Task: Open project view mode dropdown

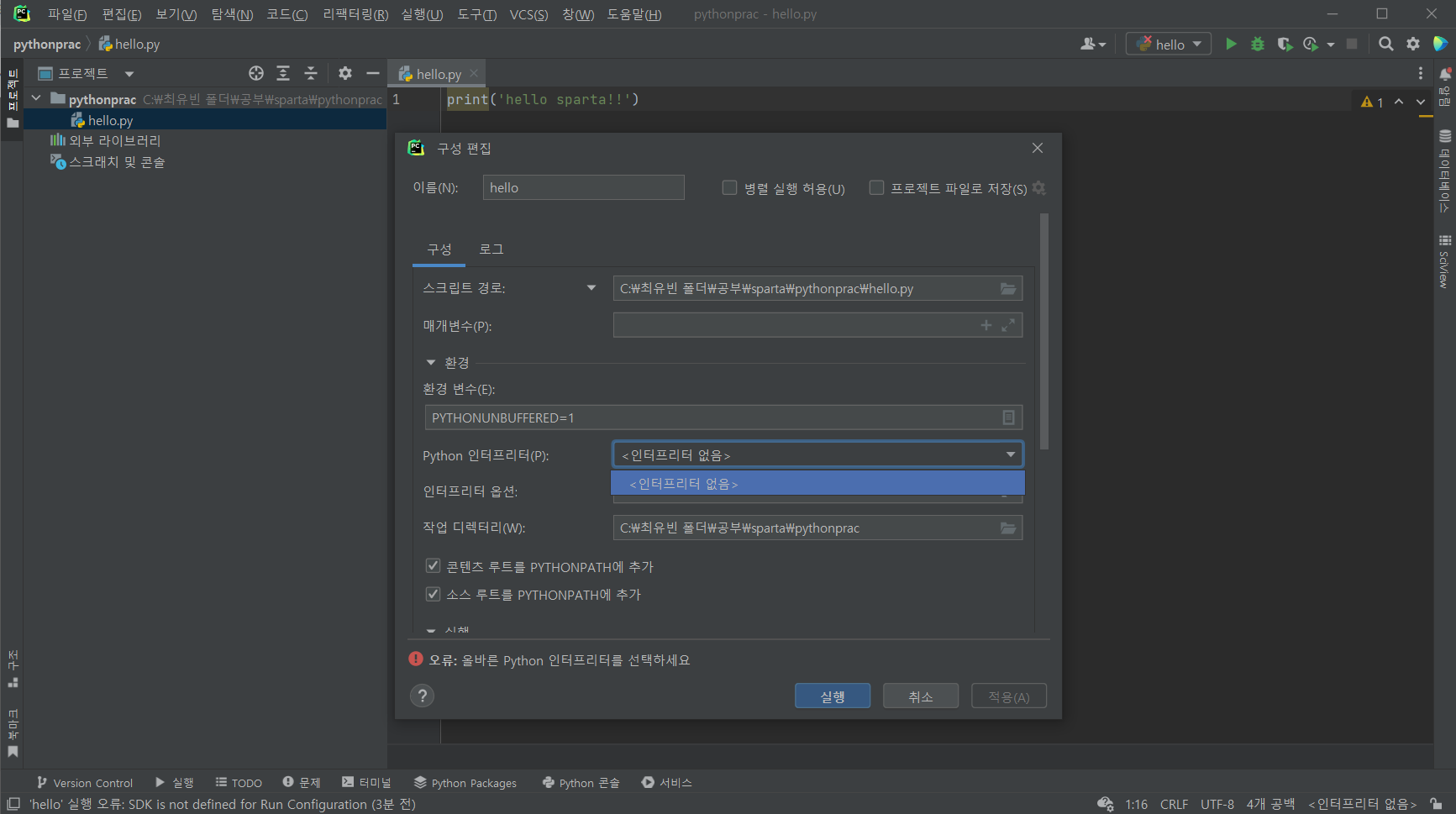Action: [x=129, y=73]
